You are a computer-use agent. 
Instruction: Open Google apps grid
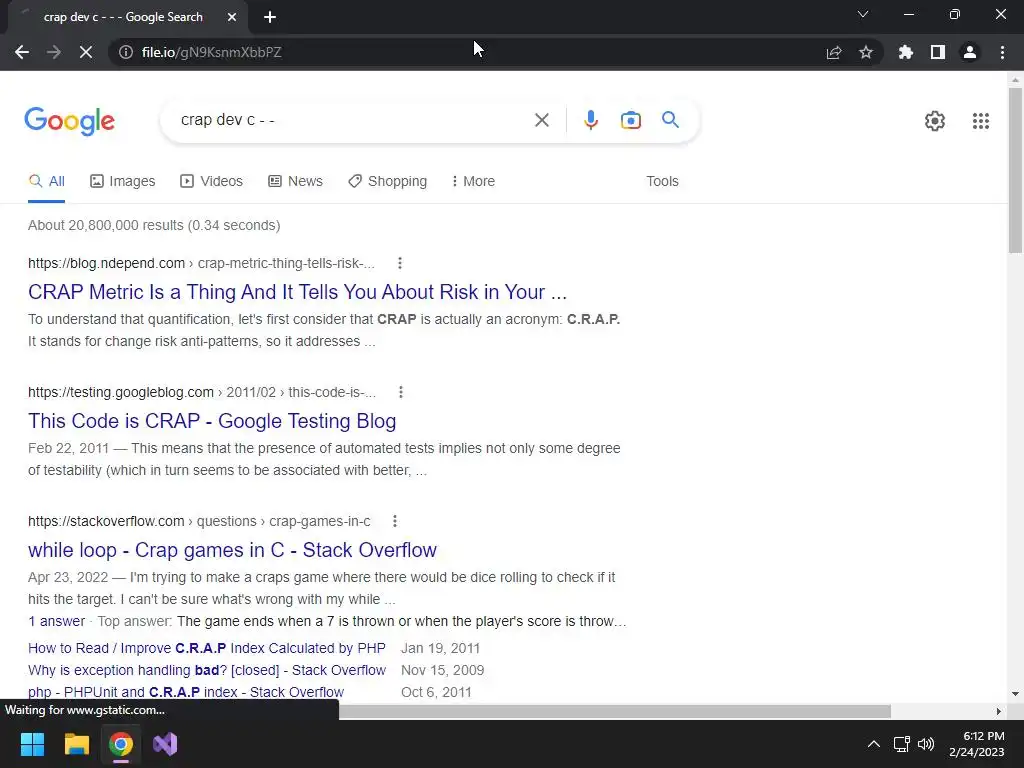click(981, 121)
